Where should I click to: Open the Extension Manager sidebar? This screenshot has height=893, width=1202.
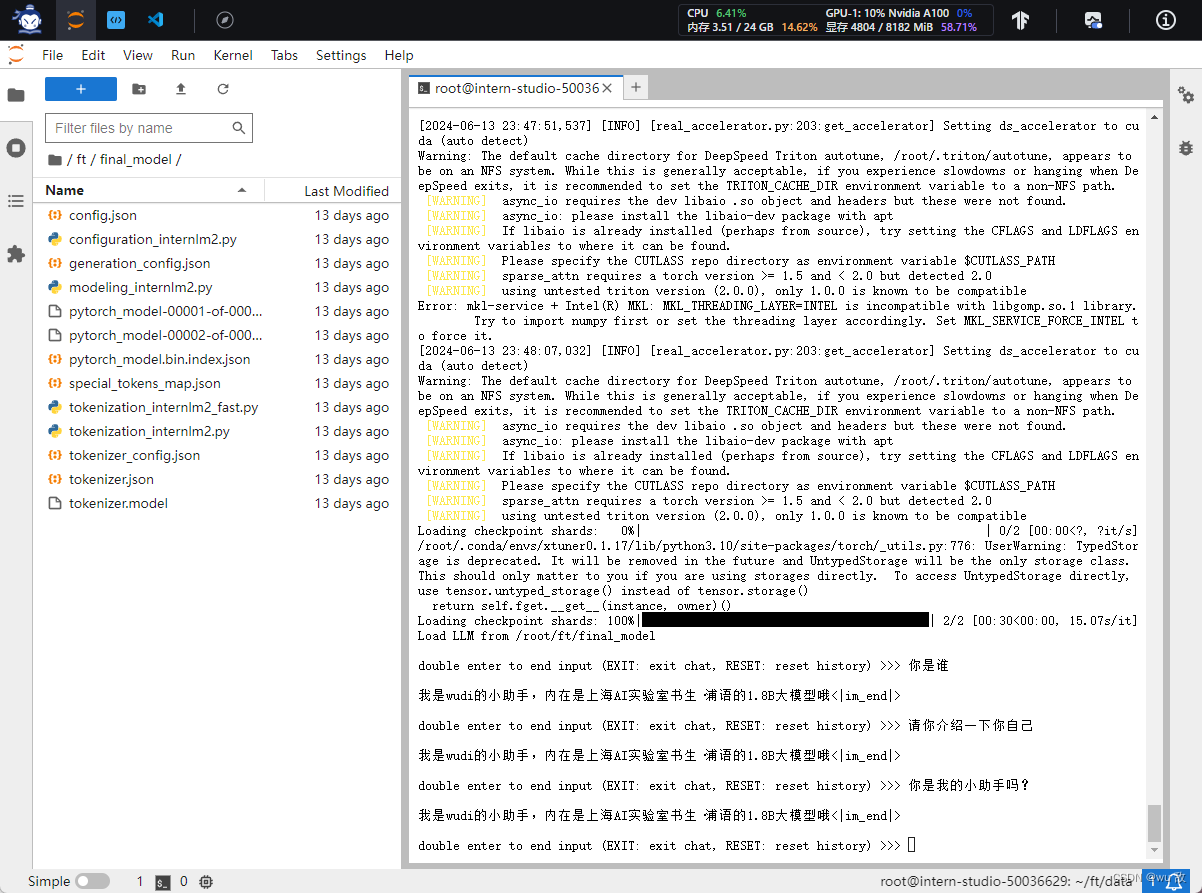coord(16,254)
